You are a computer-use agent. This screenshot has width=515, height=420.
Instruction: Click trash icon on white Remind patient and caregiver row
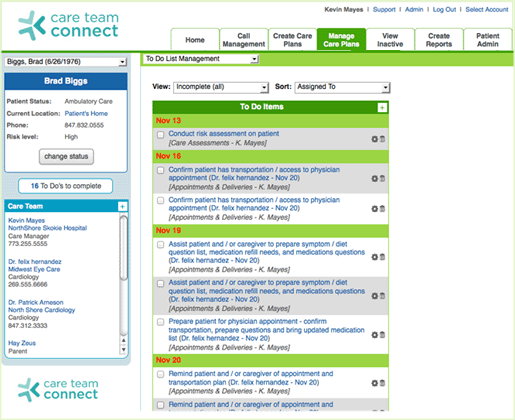pyautogui.click(x=382, y=383)
